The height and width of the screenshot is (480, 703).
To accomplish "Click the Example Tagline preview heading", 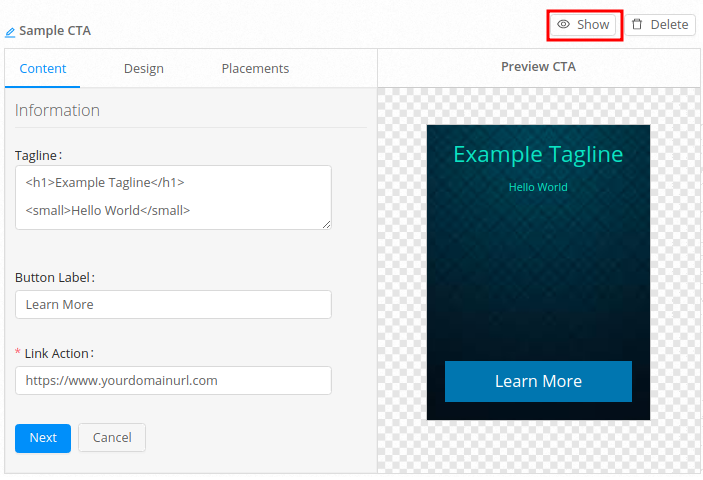I will point(538,155).
